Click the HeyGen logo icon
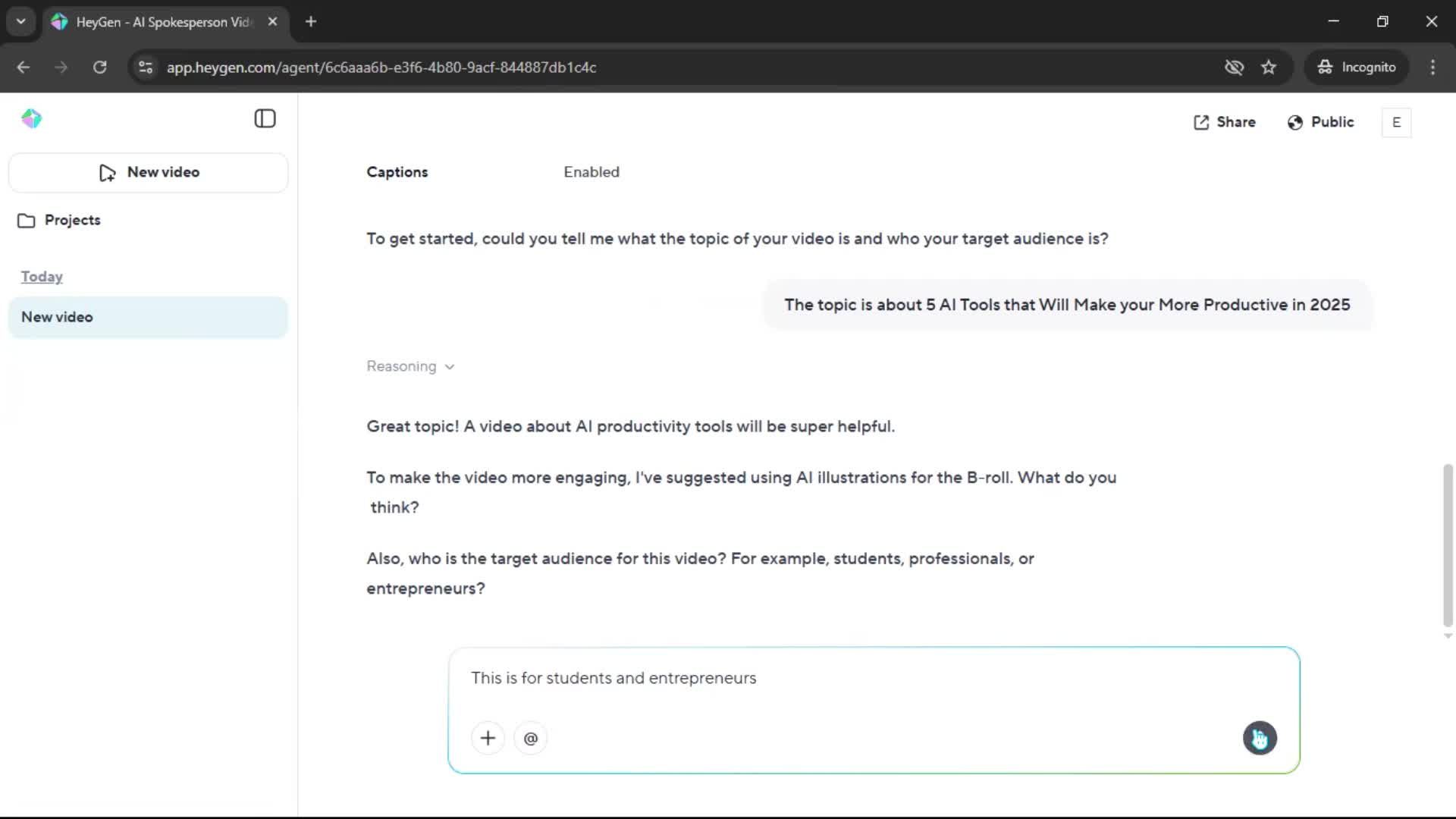The height and width of the screenshot is (819, 1456). (31, 119)
